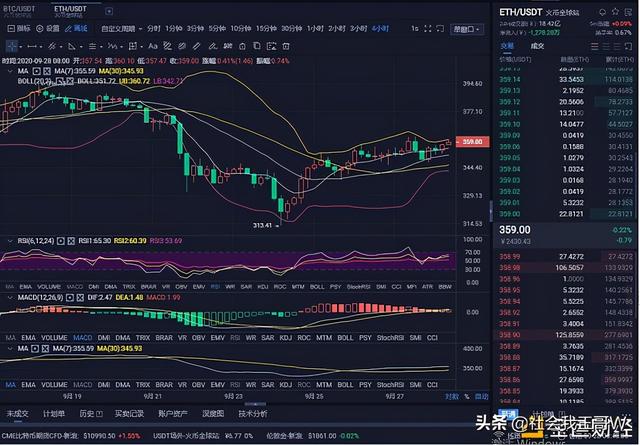Click the trash icon to delete drawings
This screenshot has width=640, height=445.
coord(286,46)
